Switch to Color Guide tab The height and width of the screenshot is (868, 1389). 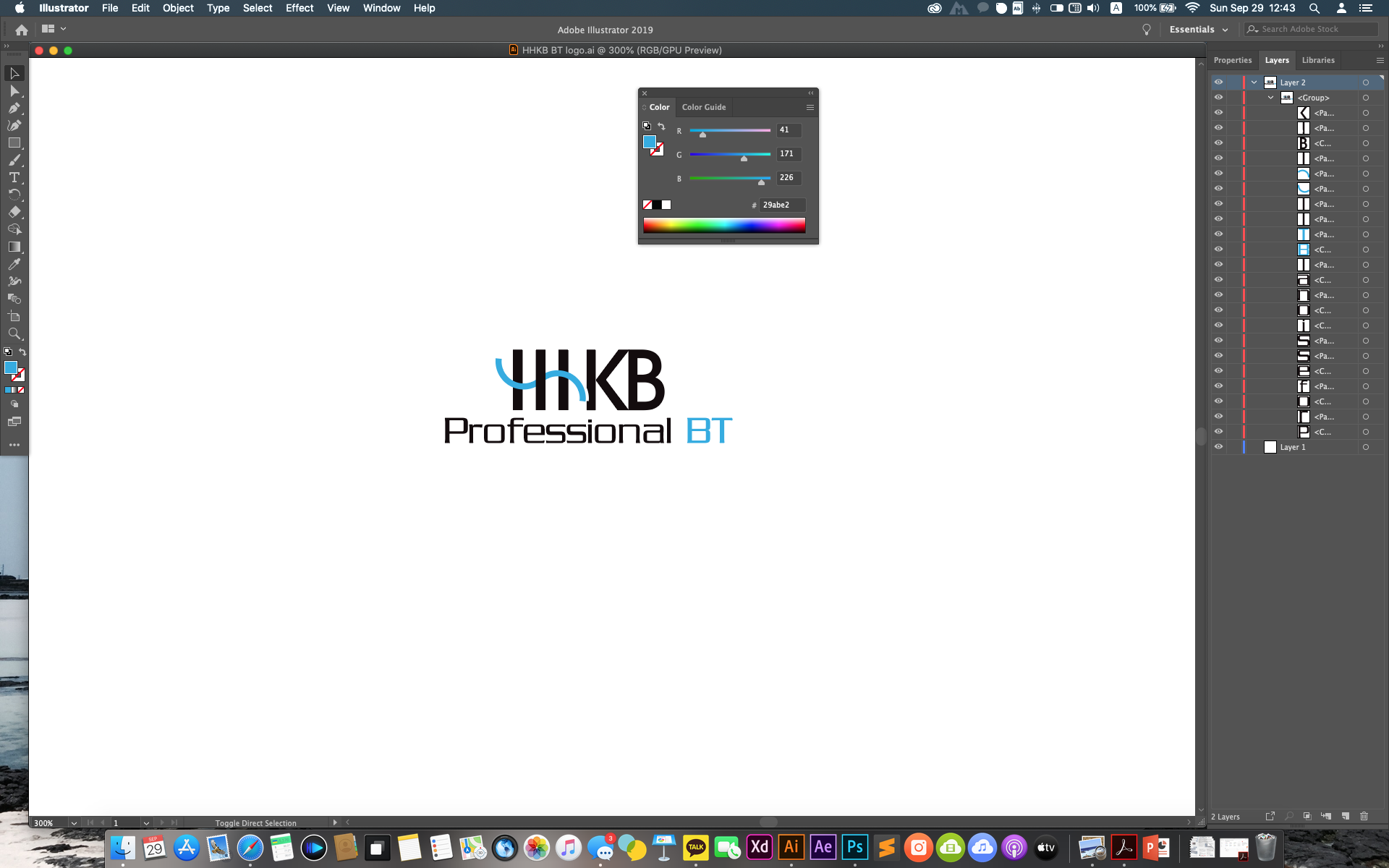704,107
